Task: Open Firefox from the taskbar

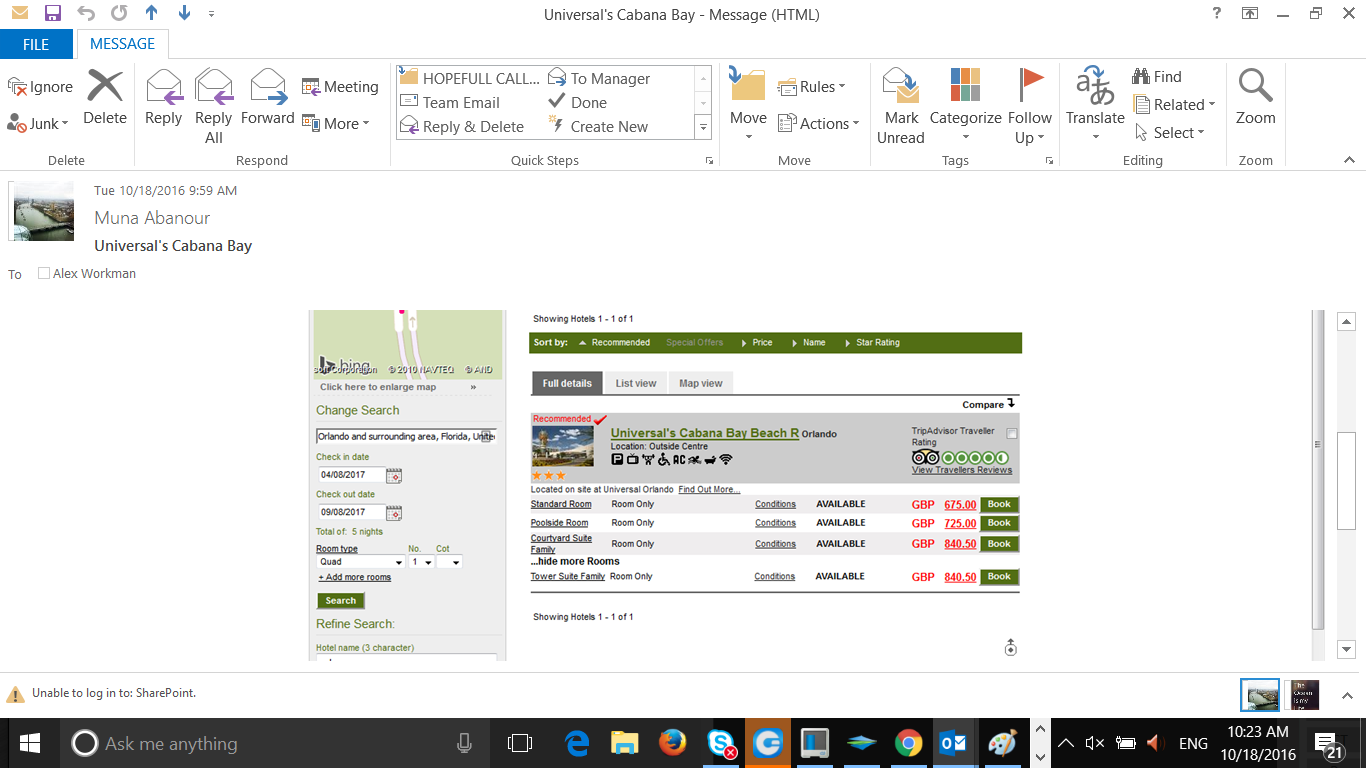Action: 673,743
